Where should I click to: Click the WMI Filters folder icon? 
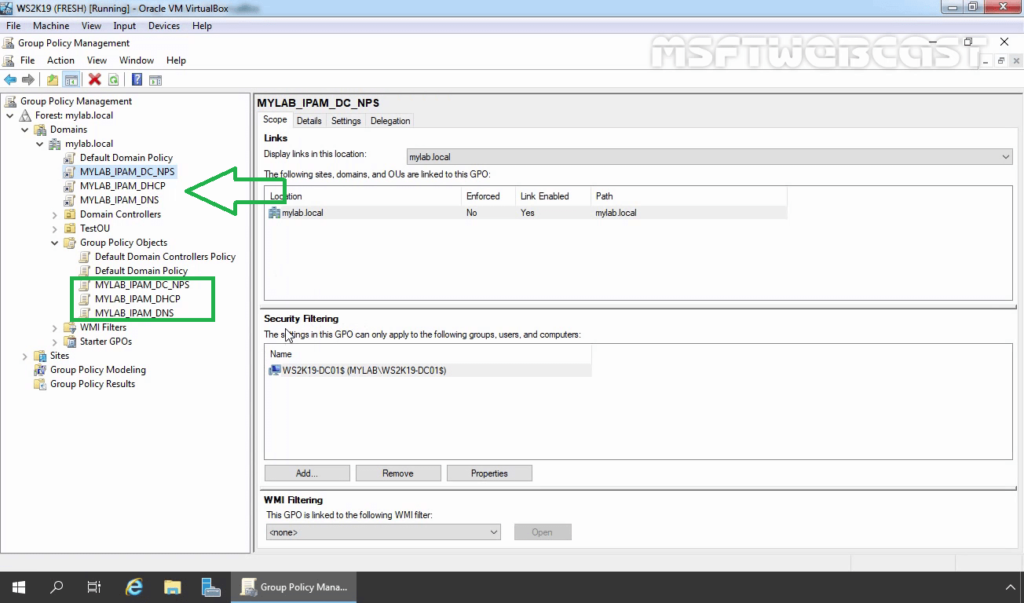[x=70, y=327]
